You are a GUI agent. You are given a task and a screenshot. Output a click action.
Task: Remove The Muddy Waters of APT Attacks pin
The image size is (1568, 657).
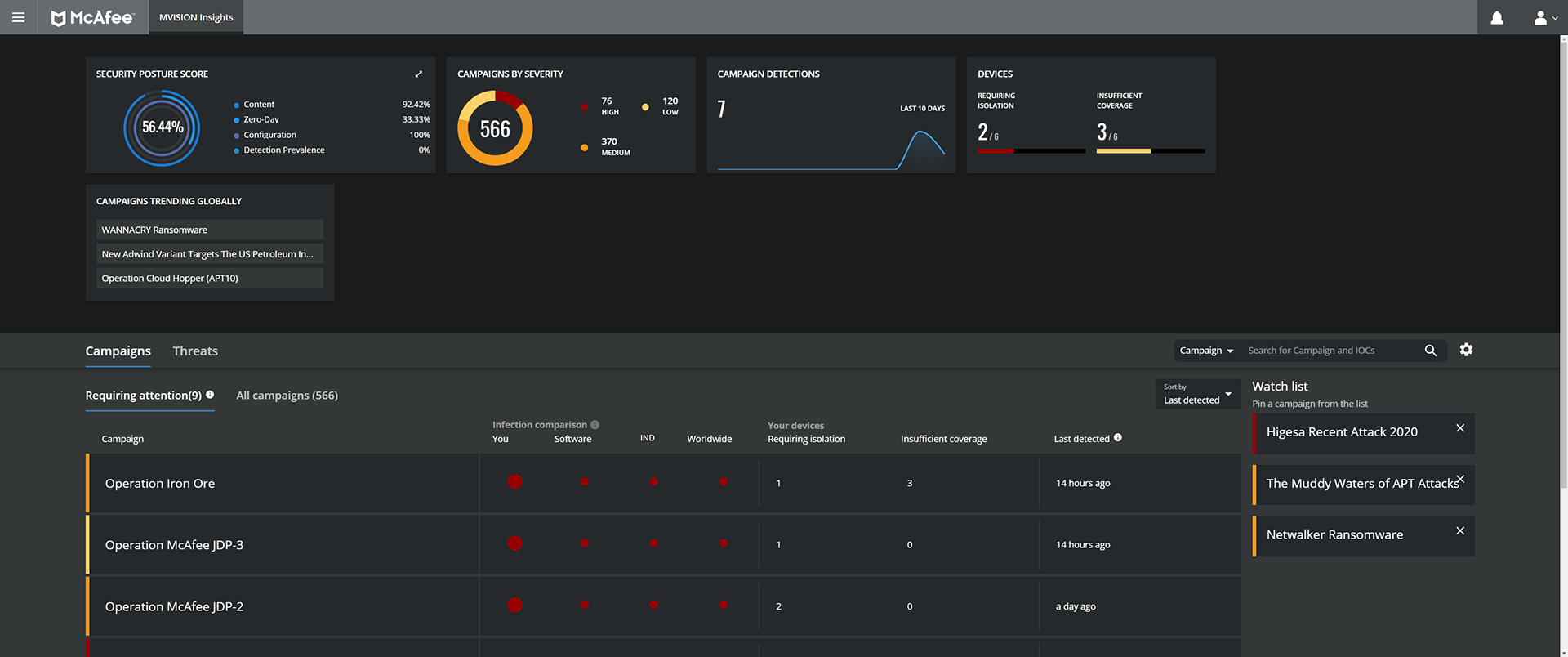coord(1460,480)
